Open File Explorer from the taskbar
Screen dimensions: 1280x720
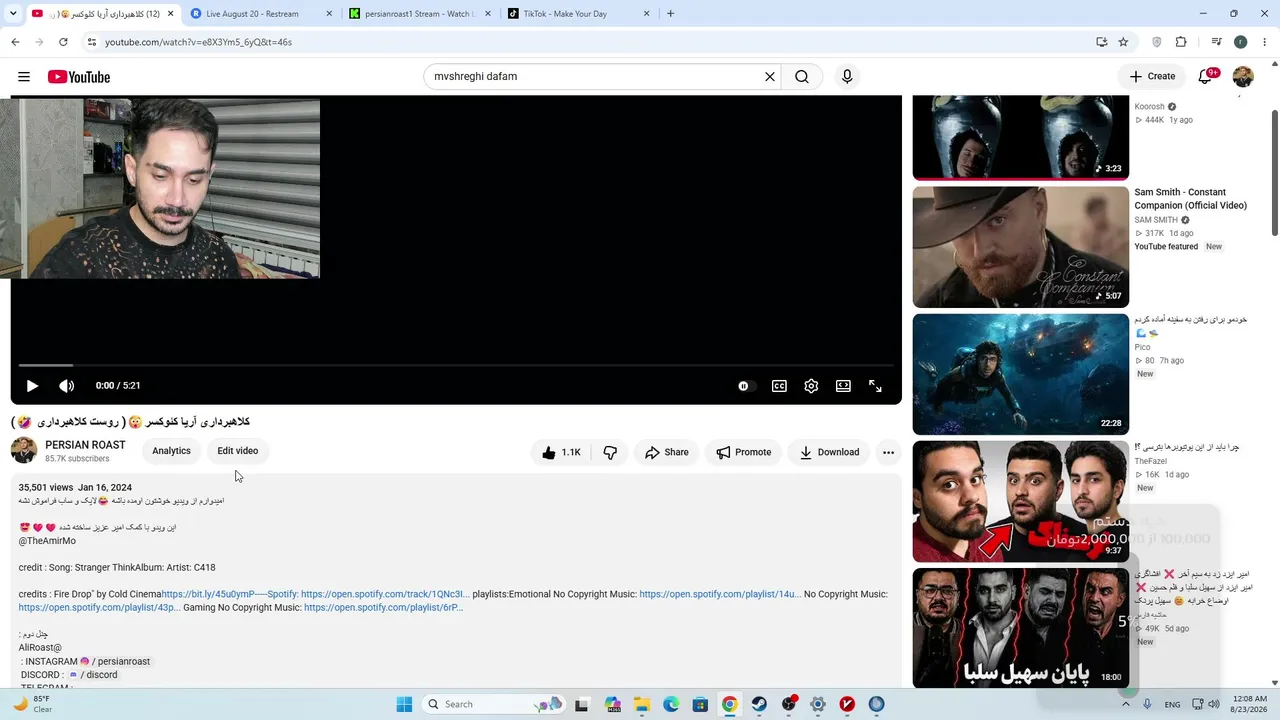click(x=641, y=704)
